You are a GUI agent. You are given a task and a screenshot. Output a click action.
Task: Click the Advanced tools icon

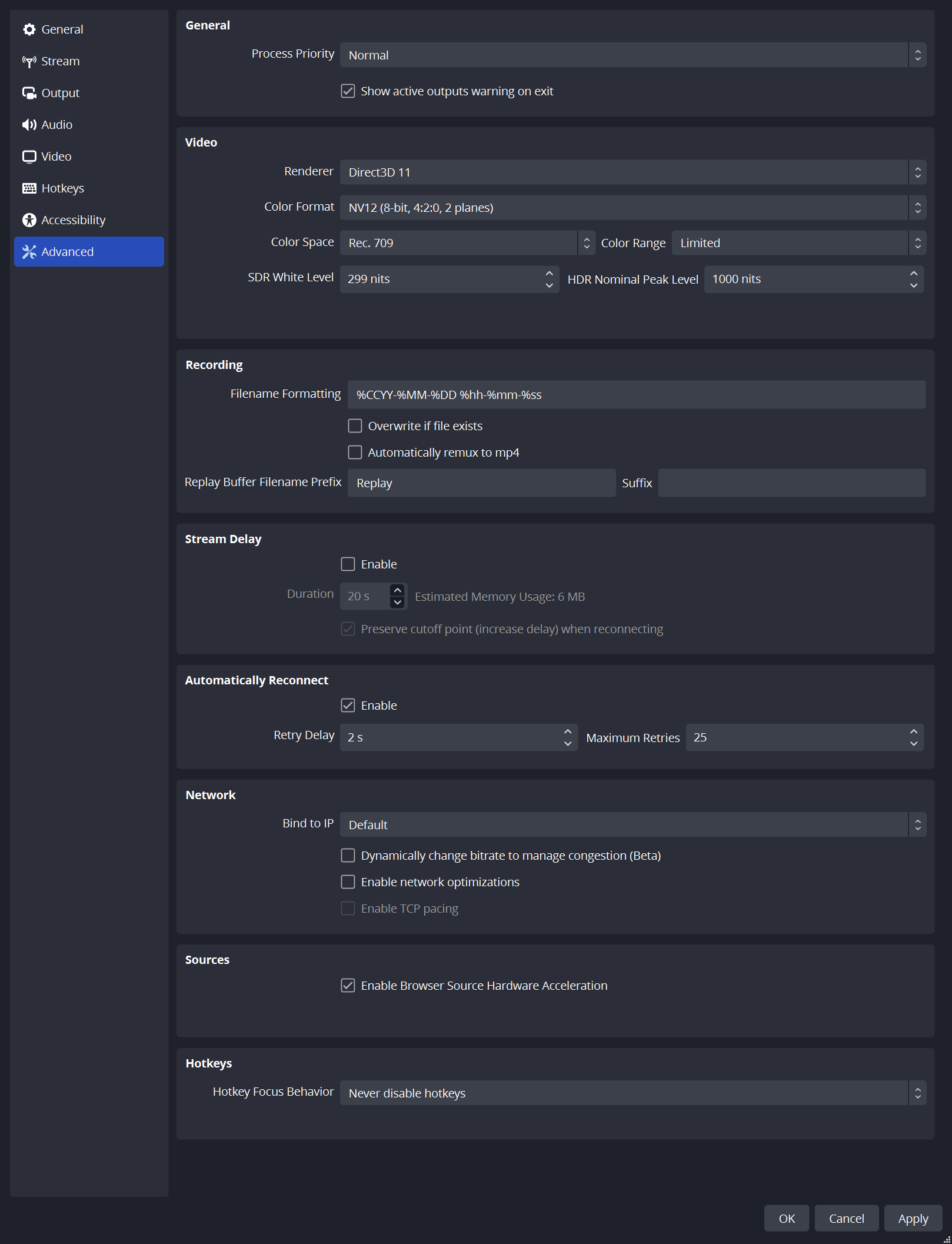click(x=28, y=251)
